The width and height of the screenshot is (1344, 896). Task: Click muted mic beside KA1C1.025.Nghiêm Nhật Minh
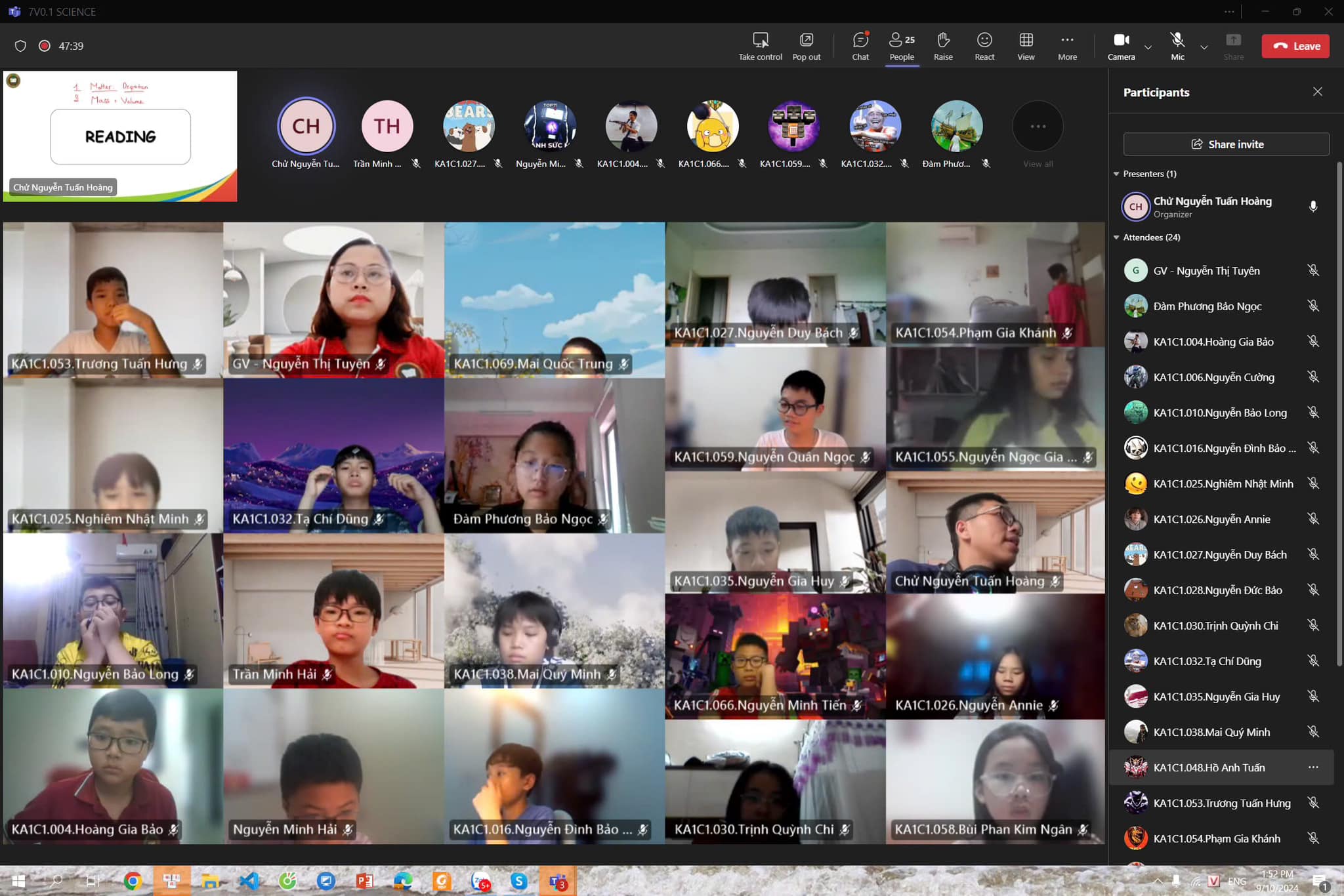1313,483
